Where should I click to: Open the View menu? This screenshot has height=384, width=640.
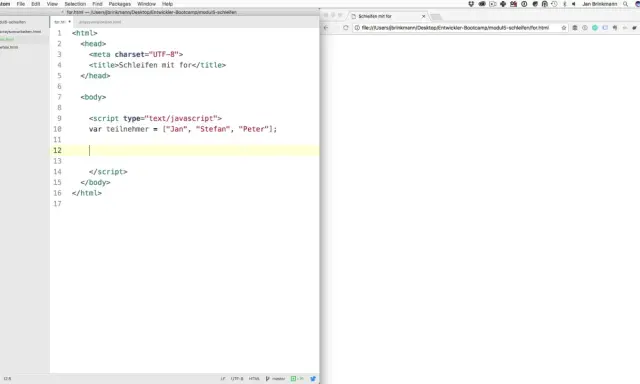[x=52, y=4]
